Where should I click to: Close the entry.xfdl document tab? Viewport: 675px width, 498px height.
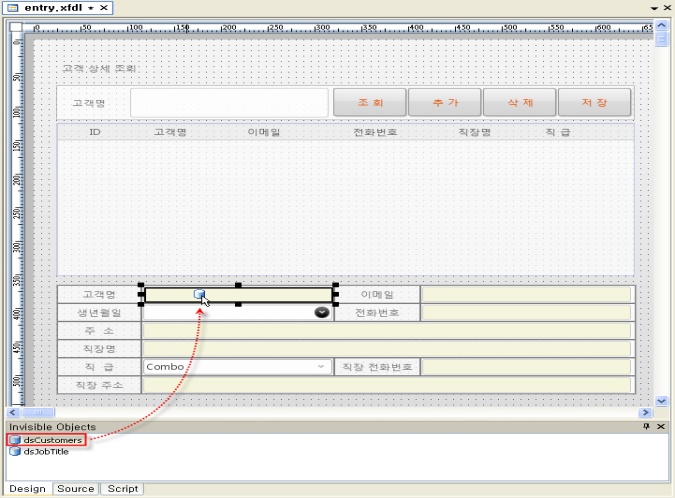[x=105, y=7]
